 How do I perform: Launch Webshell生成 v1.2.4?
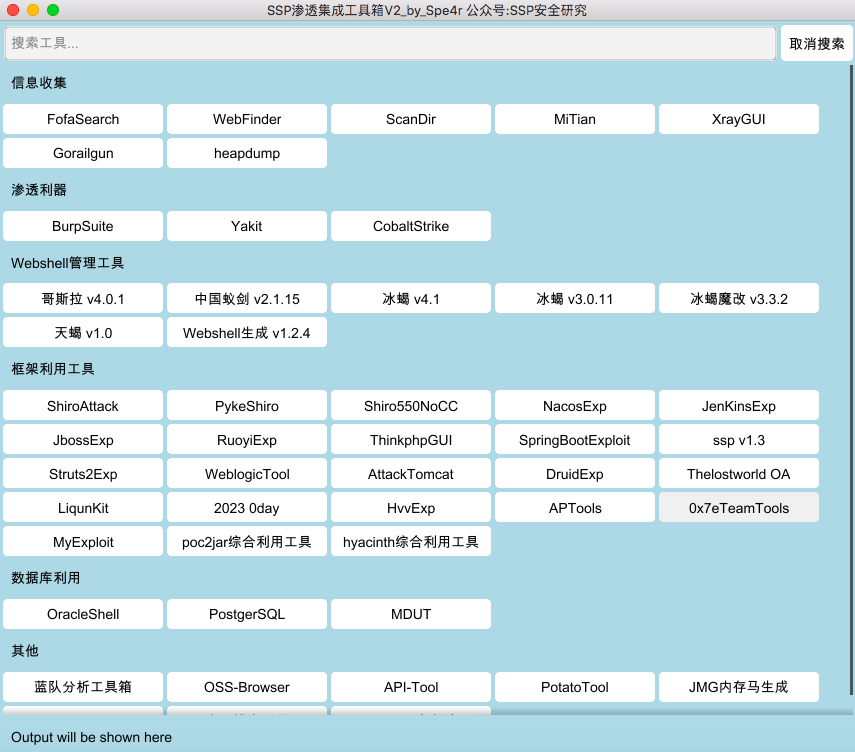pyautogui.click(x=247, y=332)
